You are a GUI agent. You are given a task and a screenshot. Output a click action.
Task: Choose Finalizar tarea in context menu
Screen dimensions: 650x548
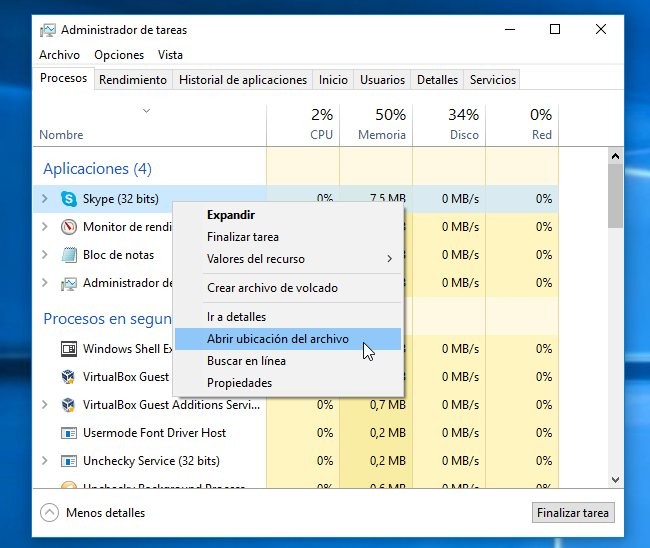243,237
